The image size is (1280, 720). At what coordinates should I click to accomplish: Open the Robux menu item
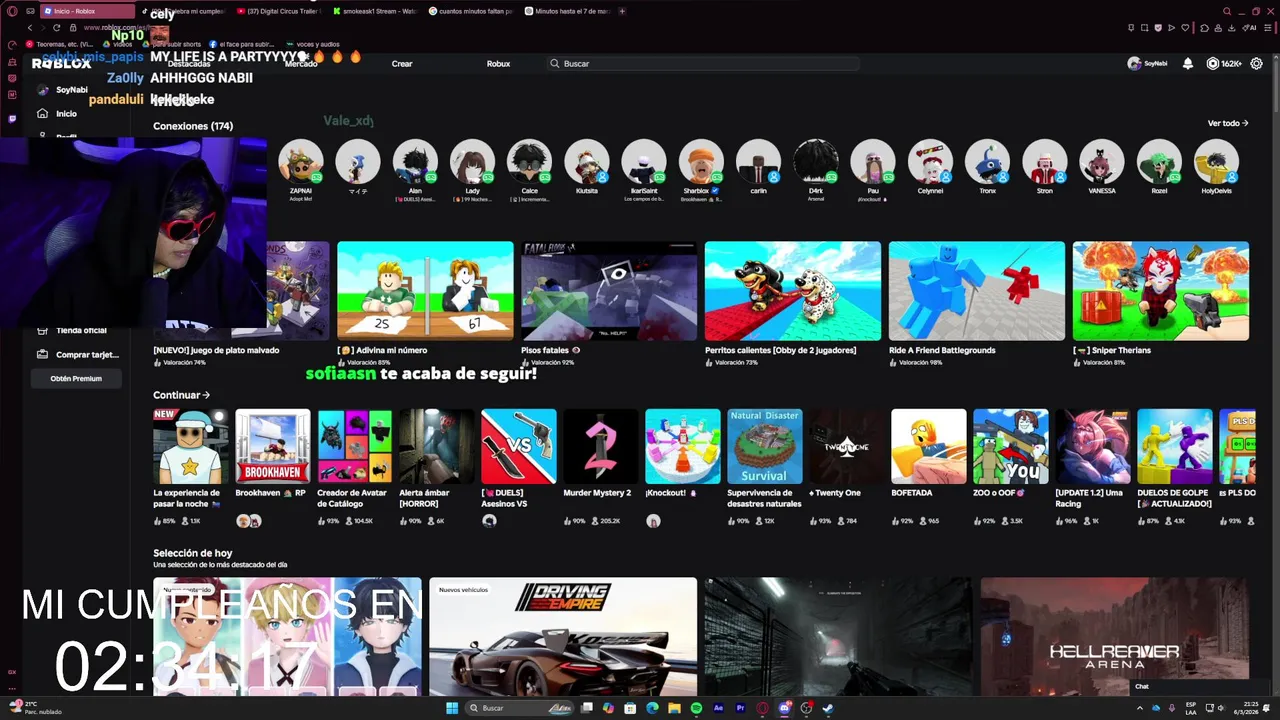click(x=498, y=63)
